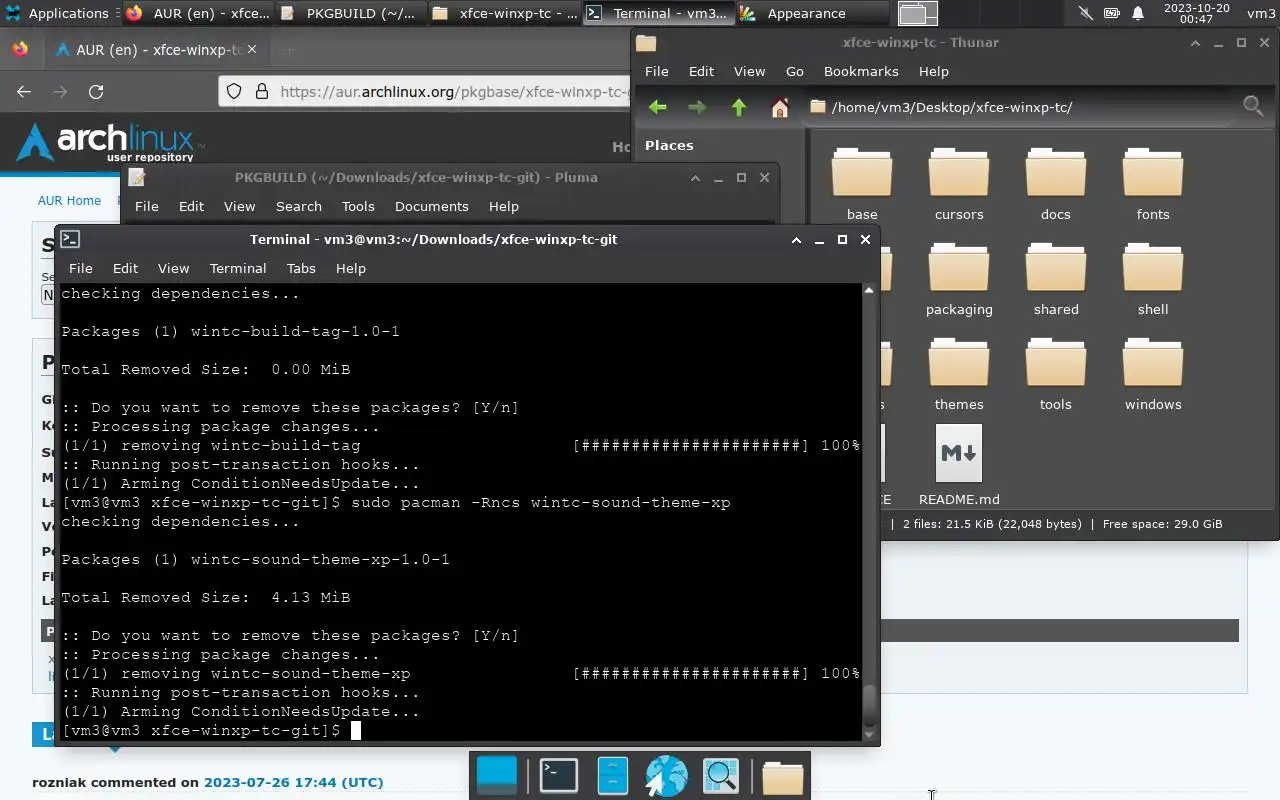Switch to the AUR Firefox window in the taskbar
Image resolution: width=1280 pixels, height=800 pixels.
[198, 13]
